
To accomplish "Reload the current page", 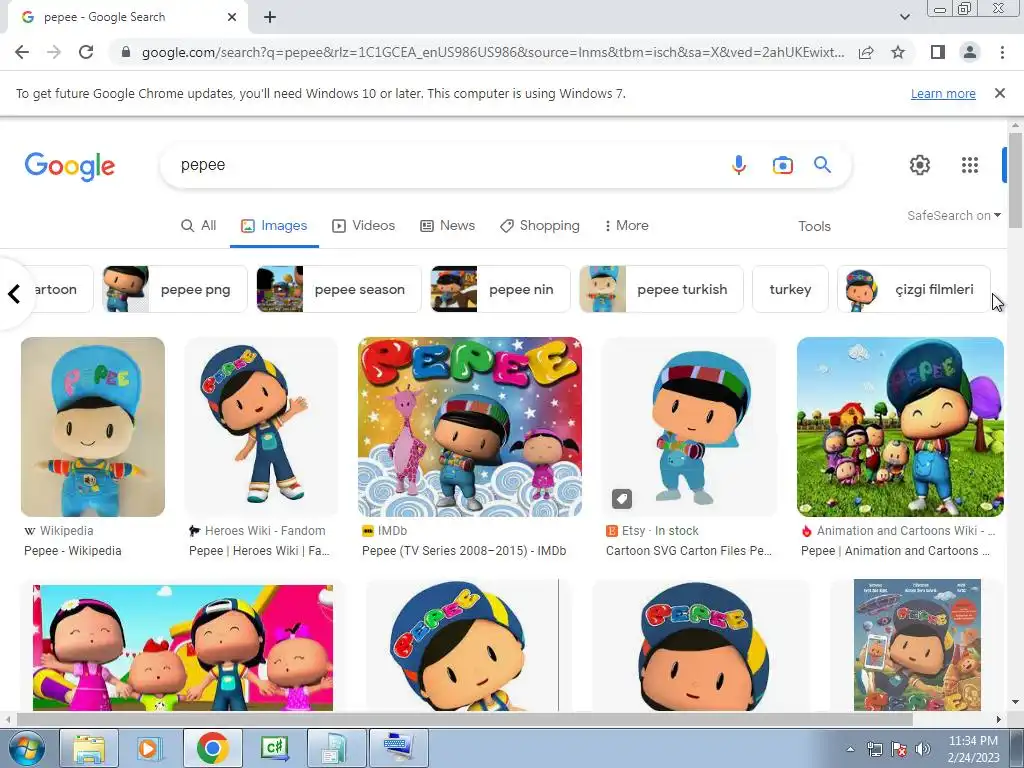I will click(86, 52).
